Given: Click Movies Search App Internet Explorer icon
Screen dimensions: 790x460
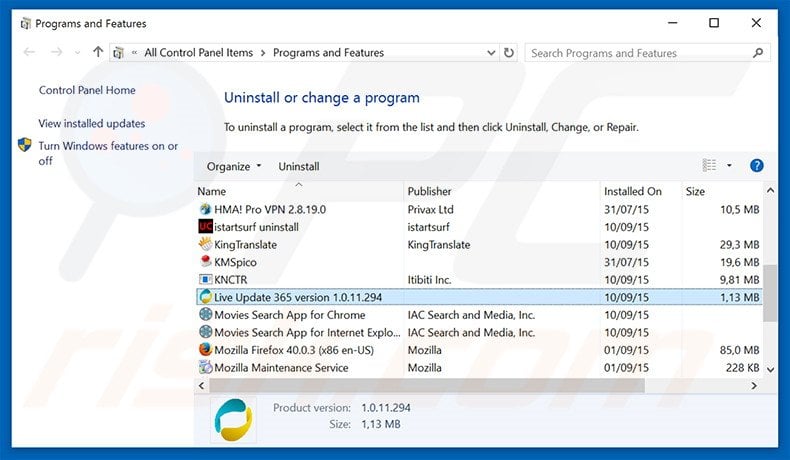Looking at the screenshot, I should coord(205,332).
